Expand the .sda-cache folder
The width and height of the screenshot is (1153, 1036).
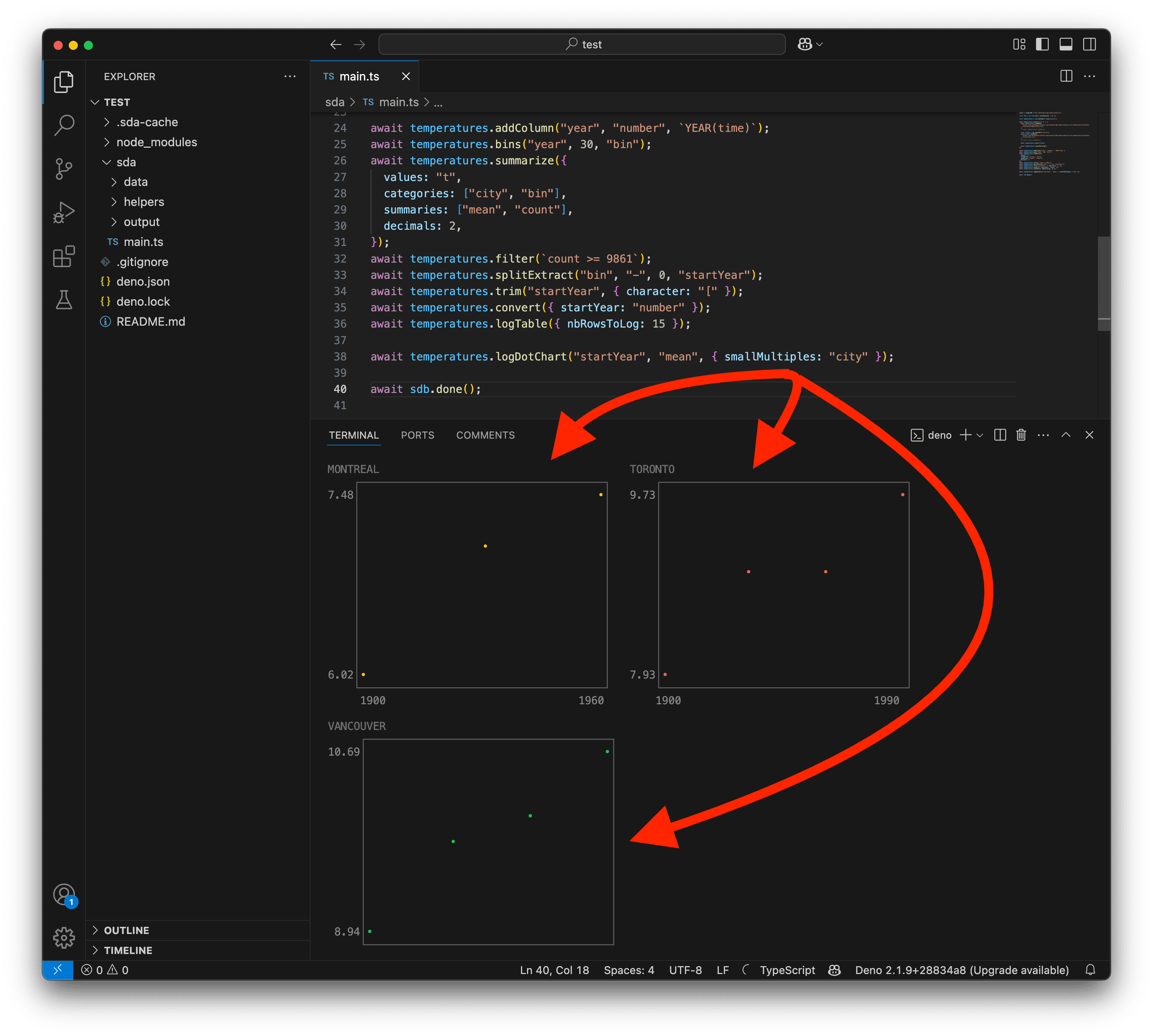(x=198, y=122)
